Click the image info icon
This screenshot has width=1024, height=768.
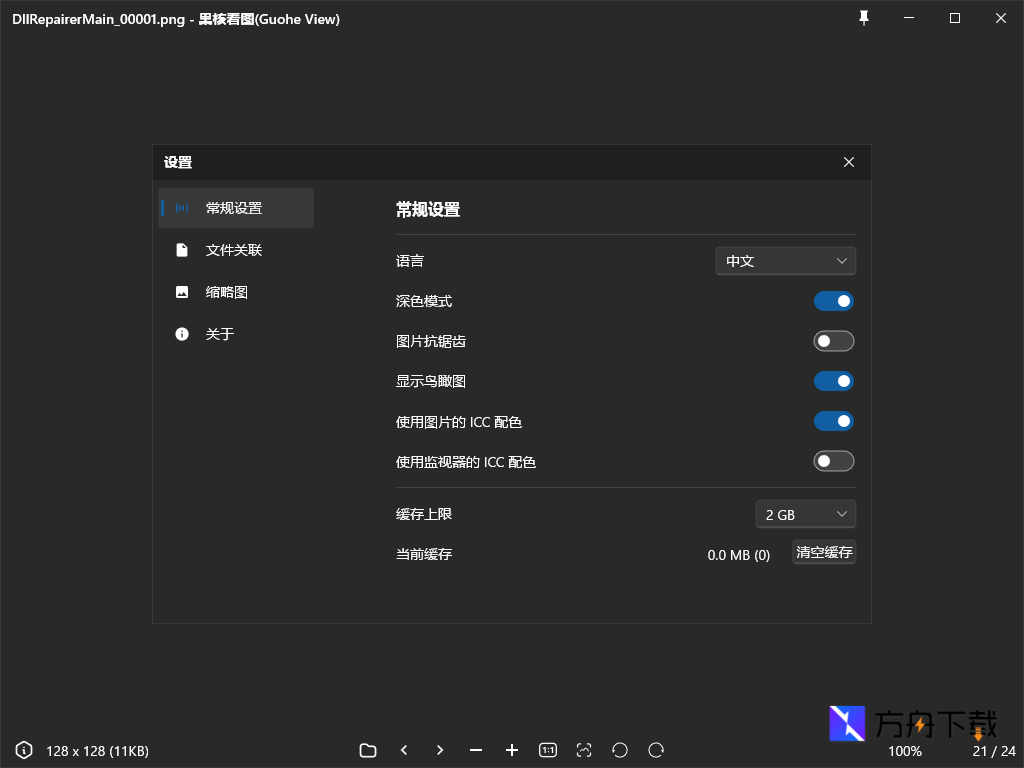coord(22,750)
